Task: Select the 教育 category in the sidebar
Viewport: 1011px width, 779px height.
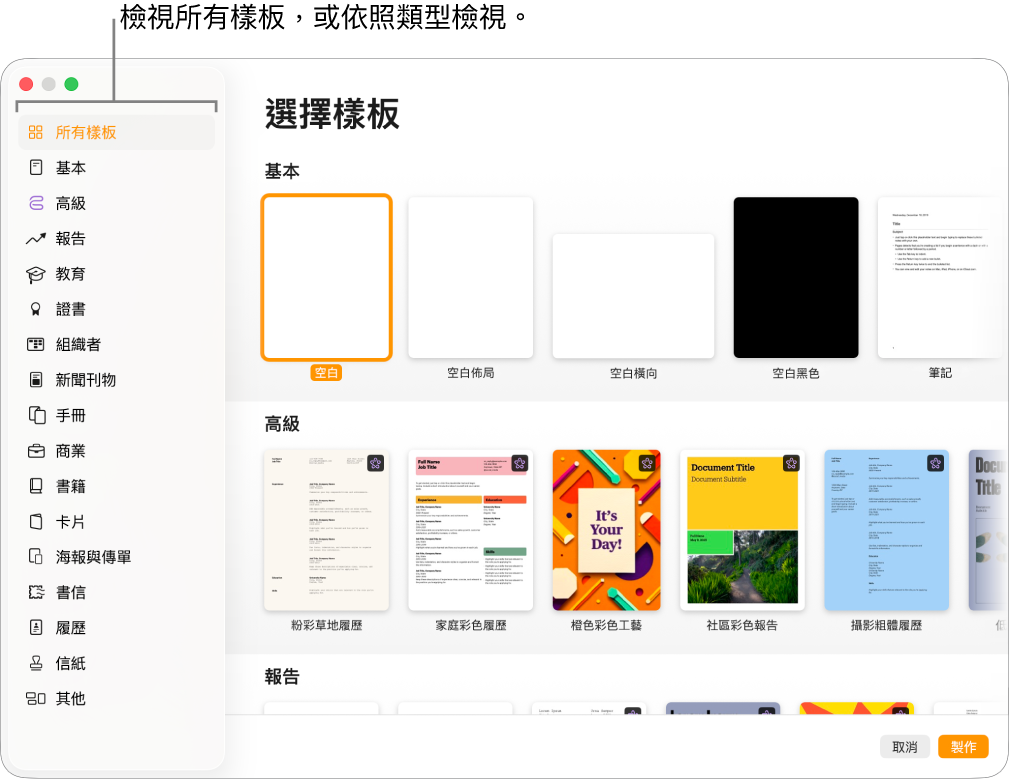Action: (x=71, y=273)
